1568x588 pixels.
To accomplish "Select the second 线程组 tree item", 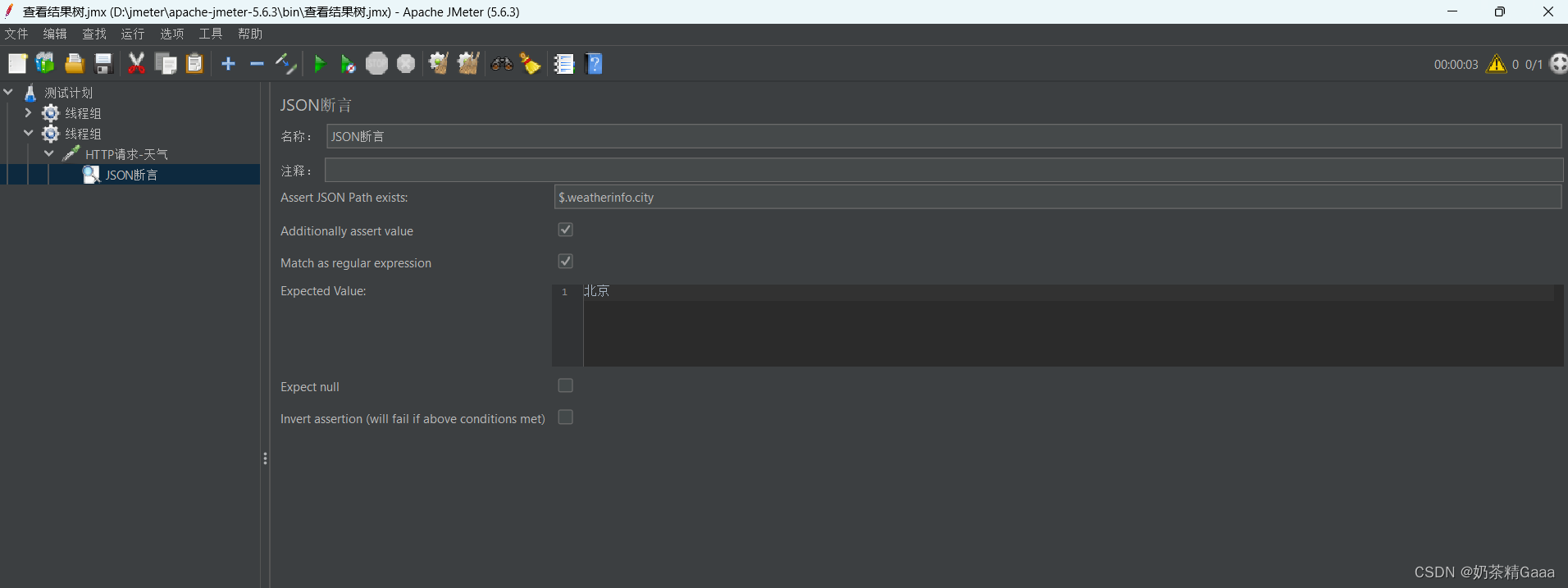I will (x=83, y=134).
